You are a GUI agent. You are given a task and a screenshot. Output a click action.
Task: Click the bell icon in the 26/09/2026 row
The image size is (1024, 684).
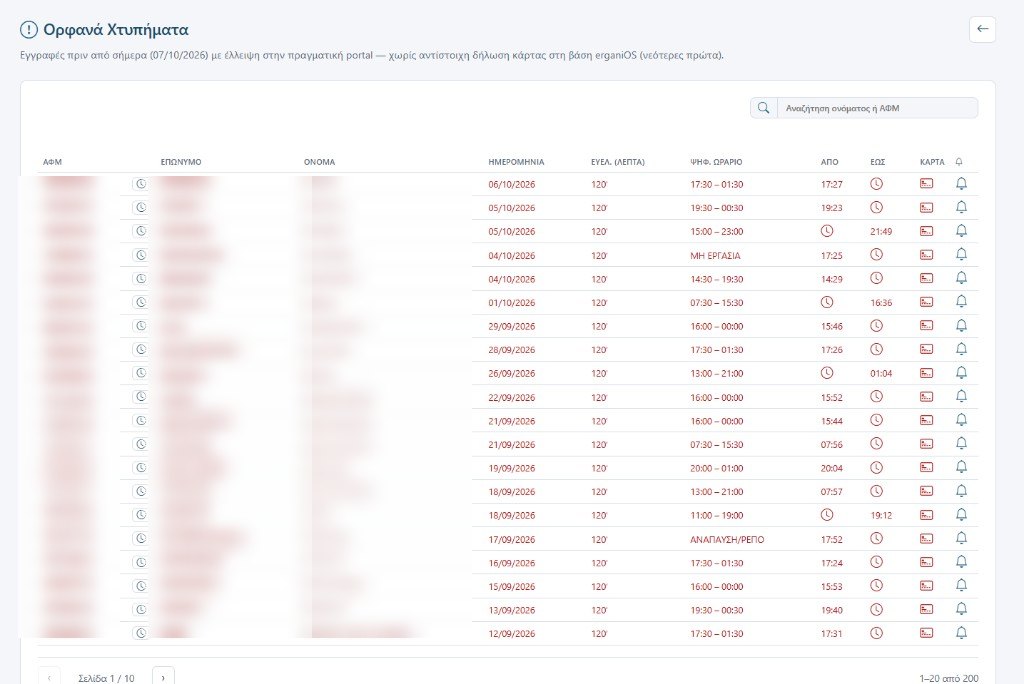961,373
